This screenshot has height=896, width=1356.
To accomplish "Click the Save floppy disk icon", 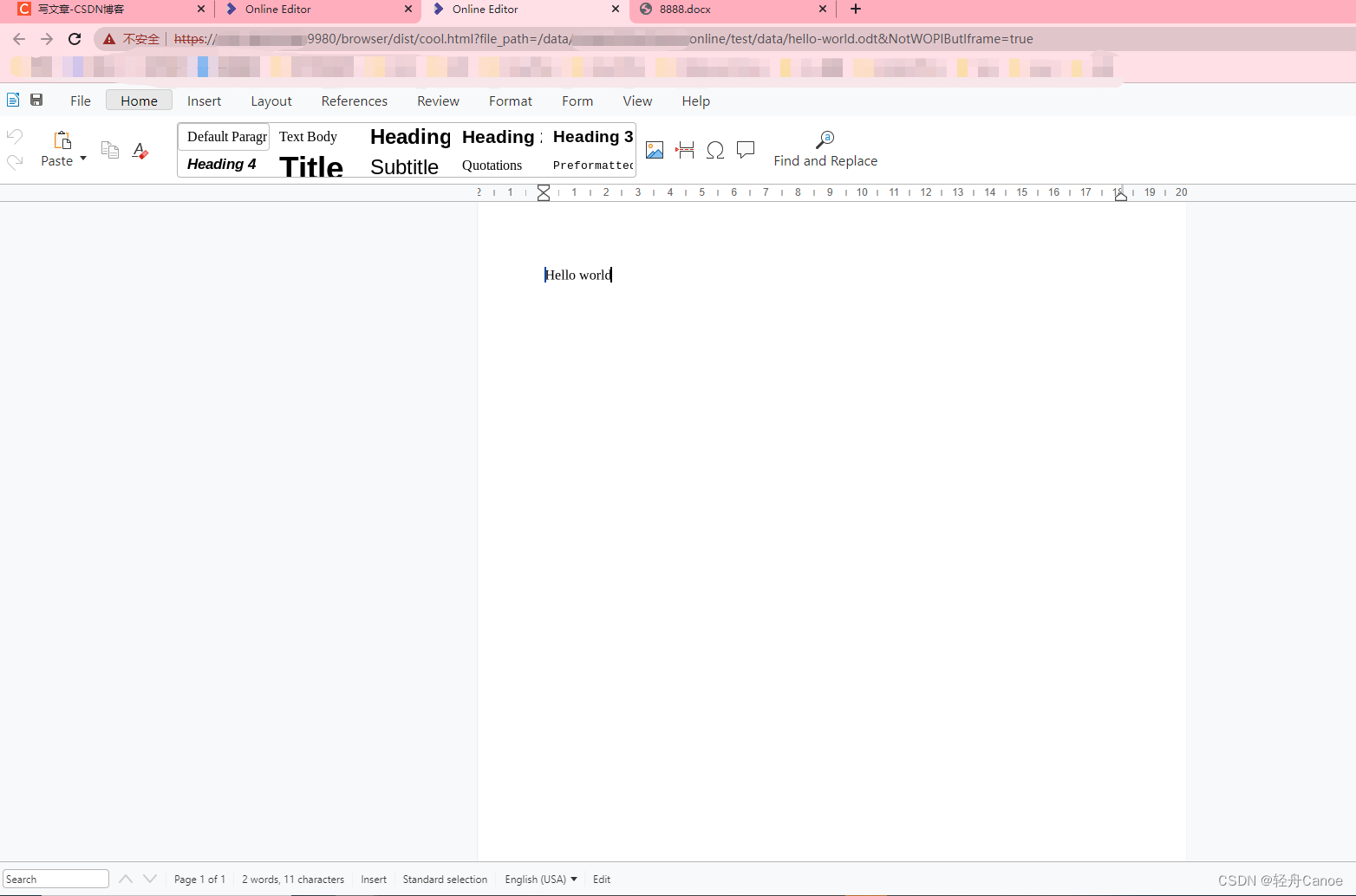I will click(36, 100).
